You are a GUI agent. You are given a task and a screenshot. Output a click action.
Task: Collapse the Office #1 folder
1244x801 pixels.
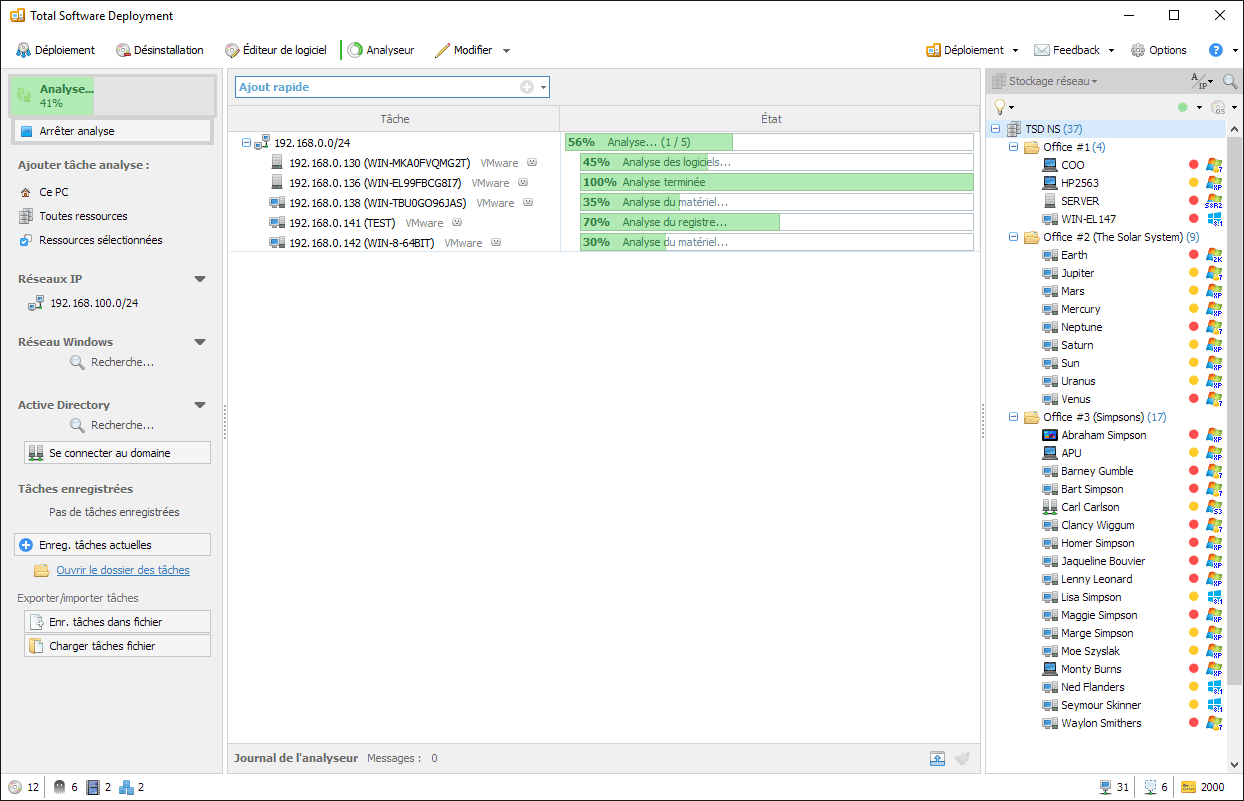click(x=1013, y=147)
